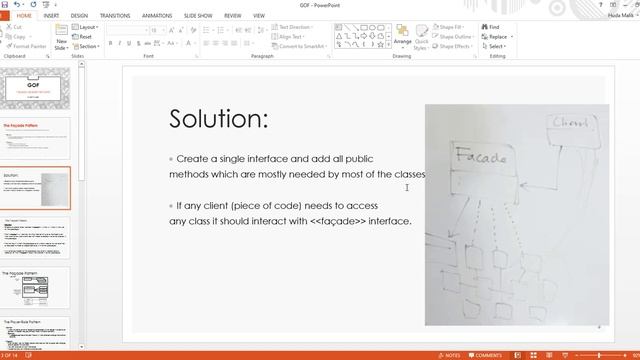
Task: Click Convert to SmartArt
Action: coord(300,47)
